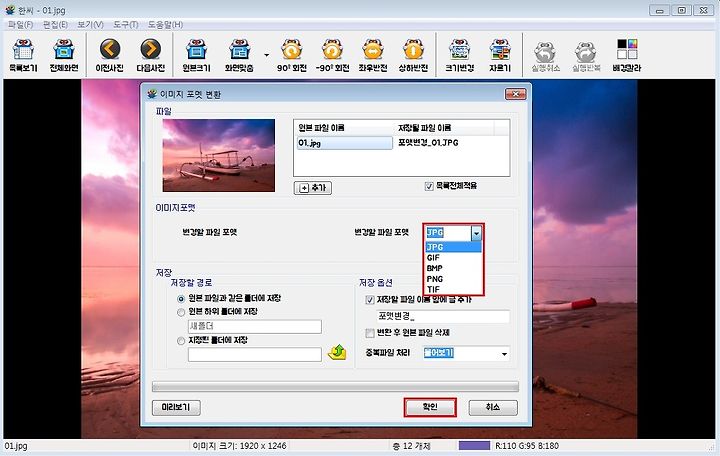Click the designated folder path field
The image size is (720, 456).
pyautogui.click(x=255, y=355)
